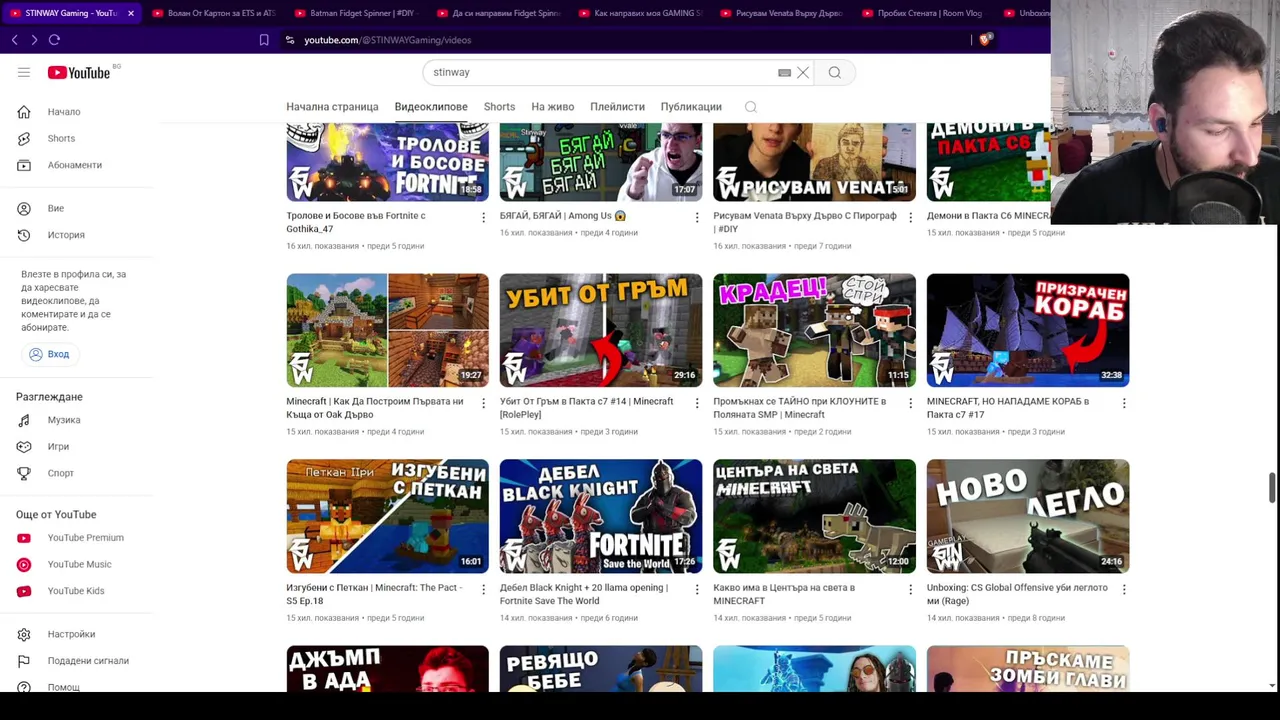
Task: Open options for Дебел Black Knight video
Action: 697,589
